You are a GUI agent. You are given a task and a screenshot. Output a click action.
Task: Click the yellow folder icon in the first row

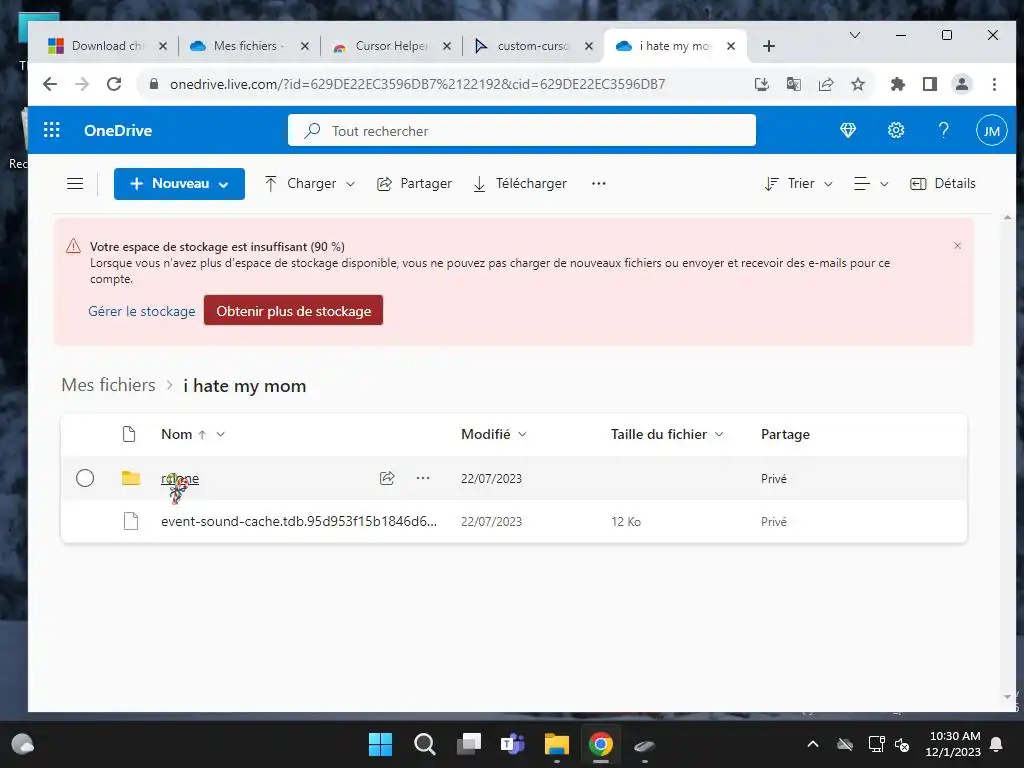(x=131, y=478)
